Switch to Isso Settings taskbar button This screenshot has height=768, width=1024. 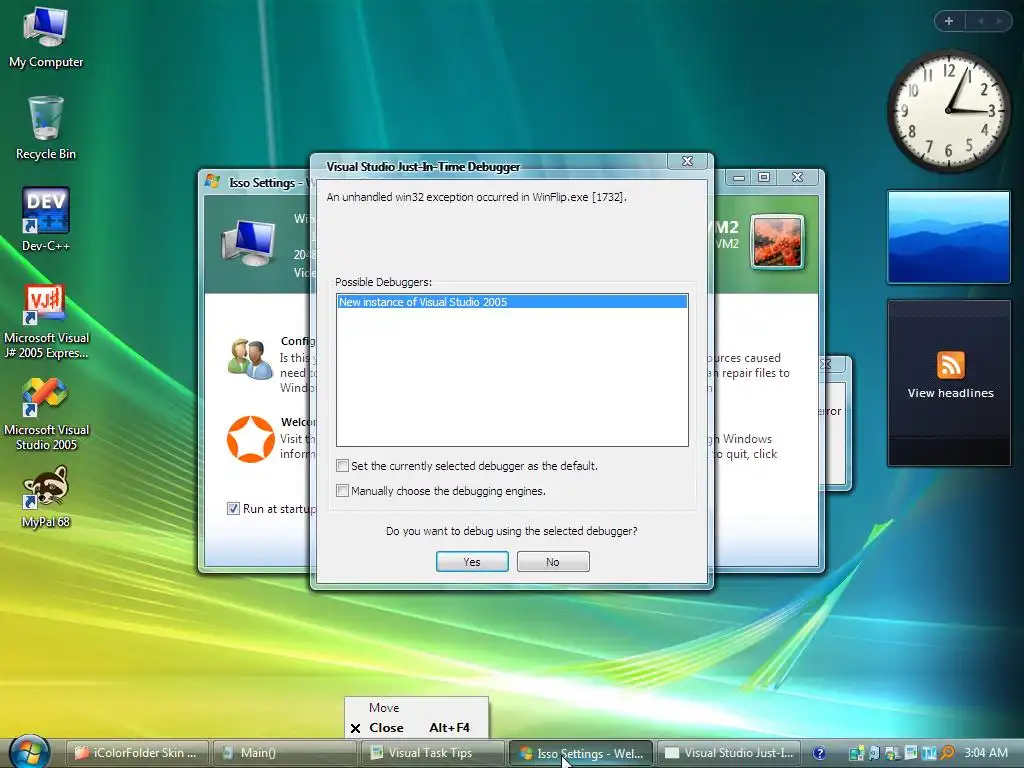tap(581, 753)
